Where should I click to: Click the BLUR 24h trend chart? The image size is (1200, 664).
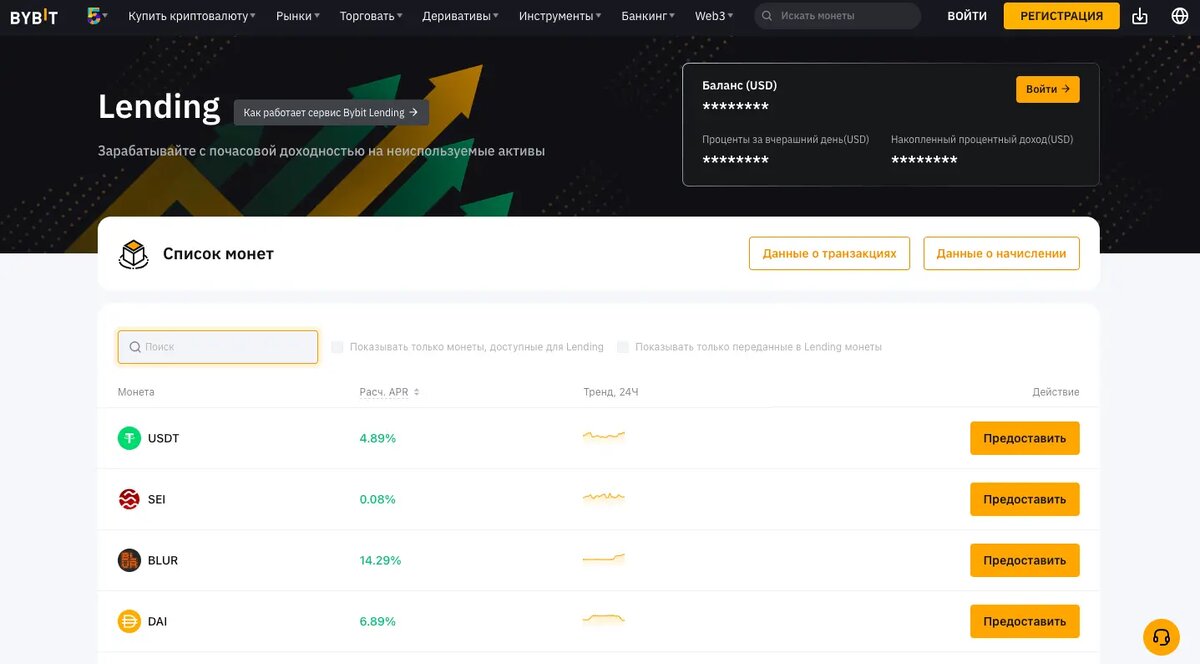pyautogui.click(x=604, y=558)
